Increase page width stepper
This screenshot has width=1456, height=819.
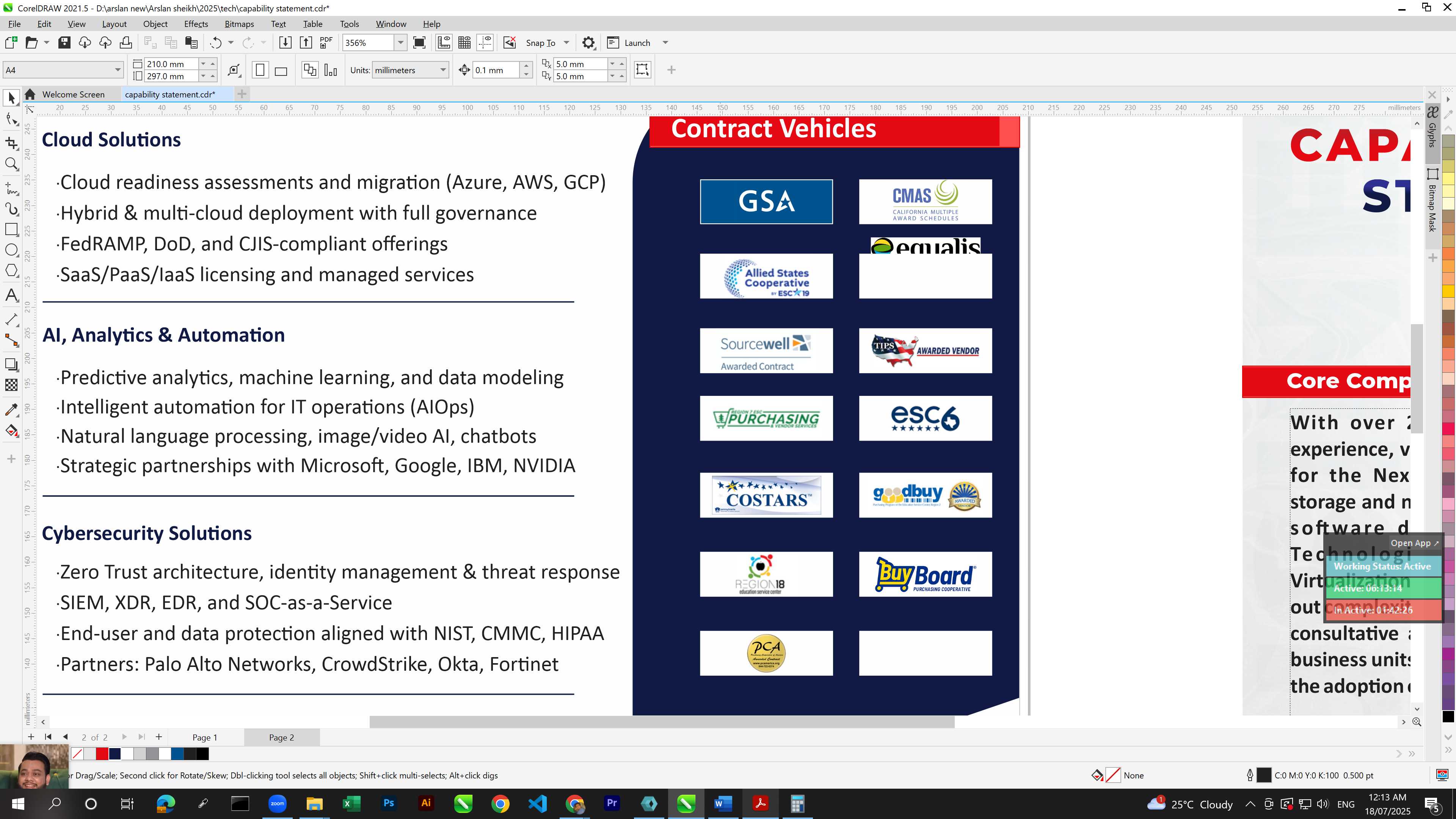pyautogui.click(x=212, y=64)
